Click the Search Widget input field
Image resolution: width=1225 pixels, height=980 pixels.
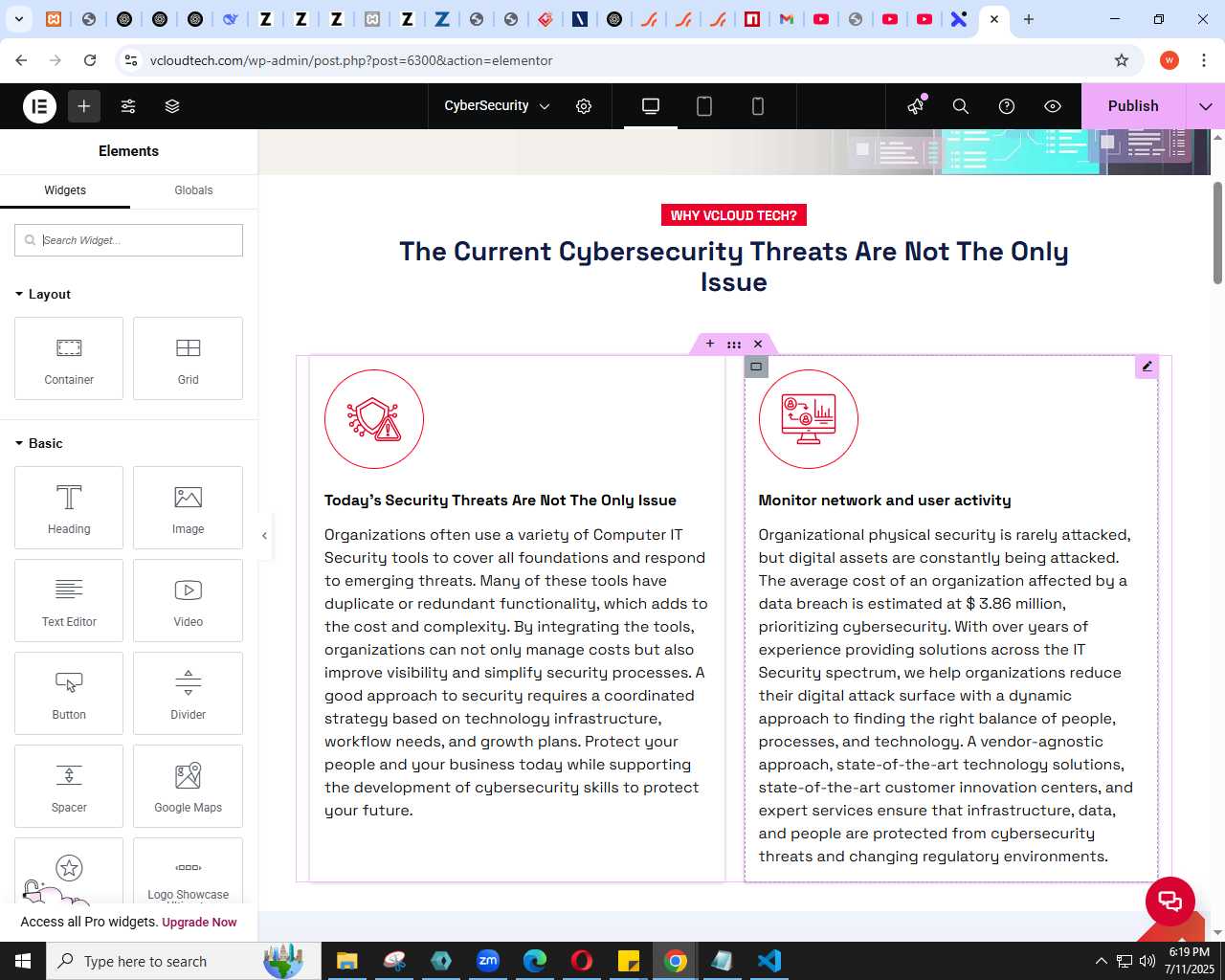[x=128, y=240]
